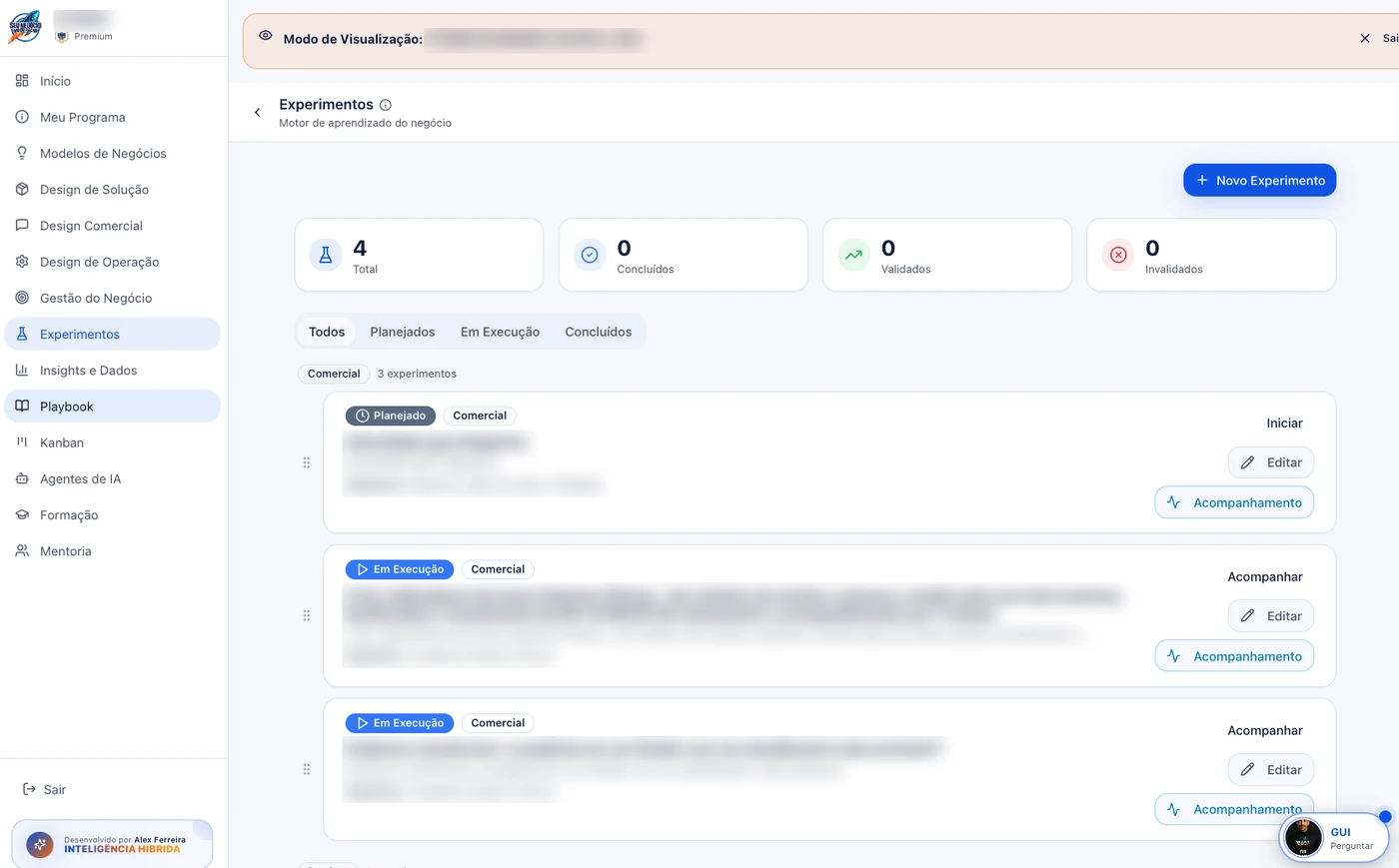Viewport: 1399px width, 868px height.
Task: Click the Design de Solução cube icon
Action: pos(22,189)
